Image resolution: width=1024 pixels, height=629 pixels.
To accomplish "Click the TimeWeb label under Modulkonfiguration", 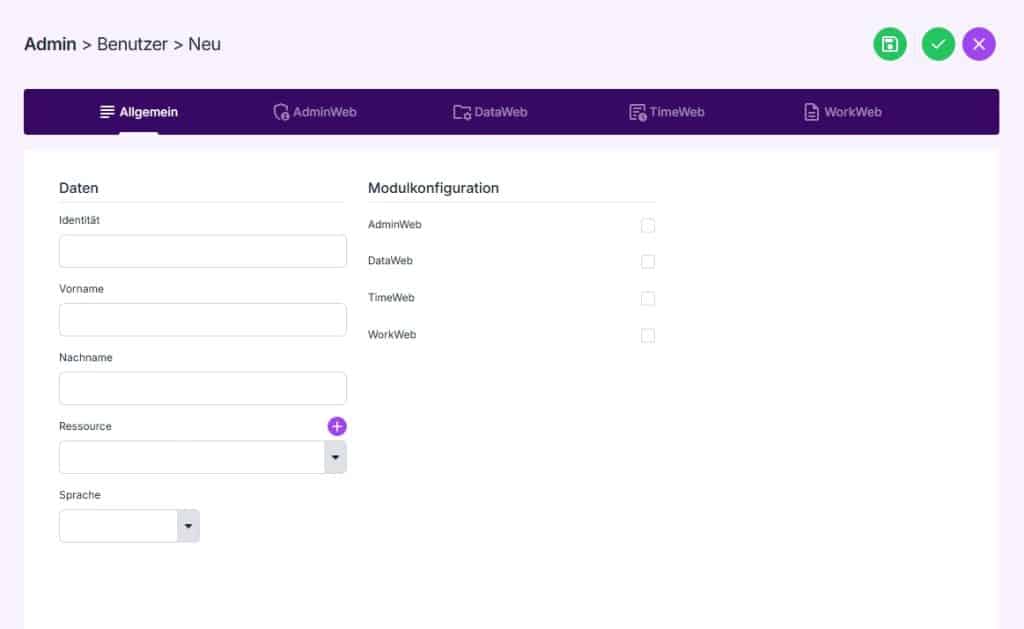I will 391,298.
